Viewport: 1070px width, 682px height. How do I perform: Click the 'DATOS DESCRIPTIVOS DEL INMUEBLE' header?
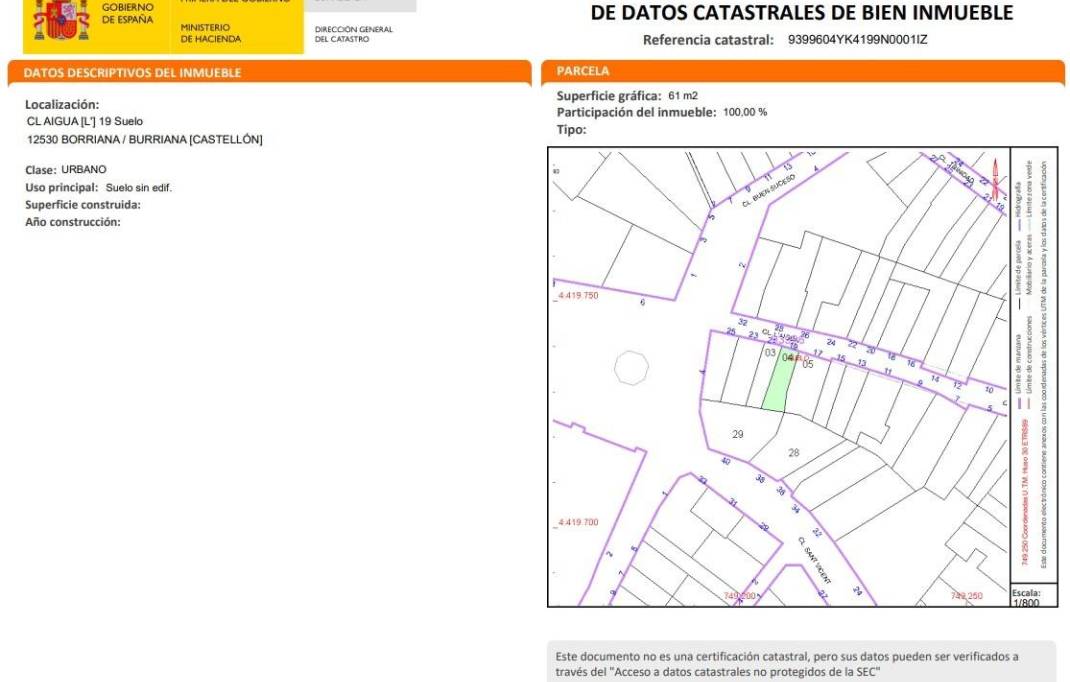coord(132,73)
